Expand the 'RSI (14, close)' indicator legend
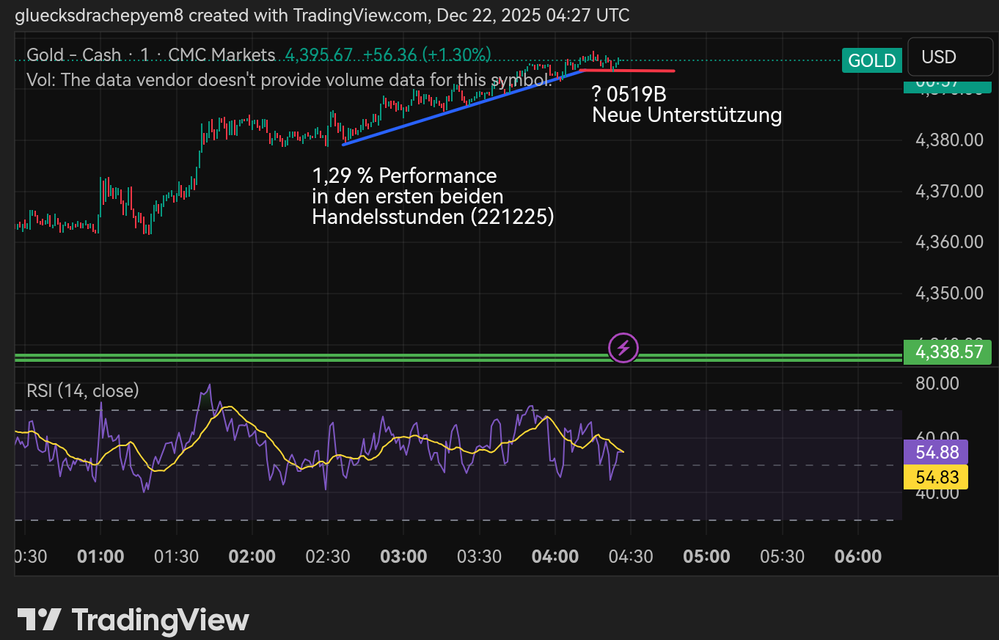The width and height of the screenshot is (999, 640). coord(82,390)
